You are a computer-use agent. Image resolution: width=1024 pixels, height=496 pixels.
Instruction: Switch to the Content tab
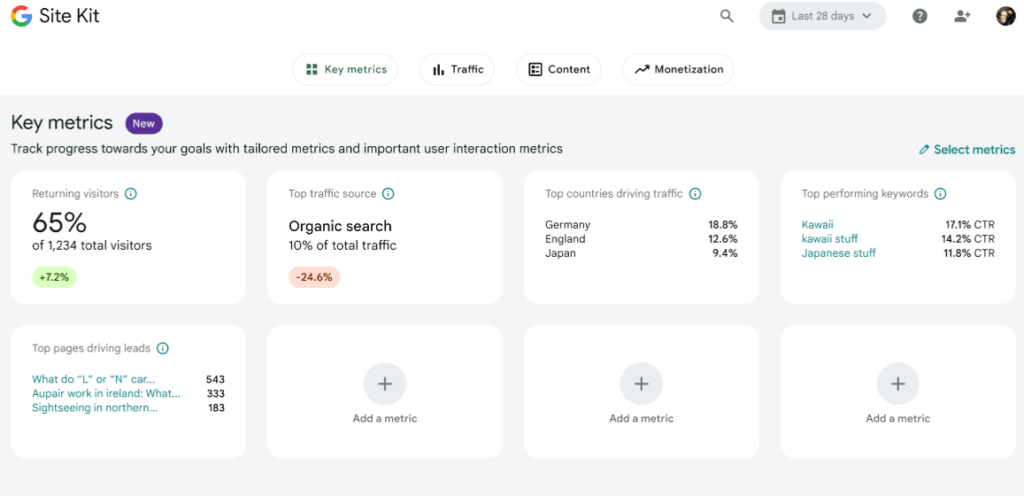tap(558, 70)
